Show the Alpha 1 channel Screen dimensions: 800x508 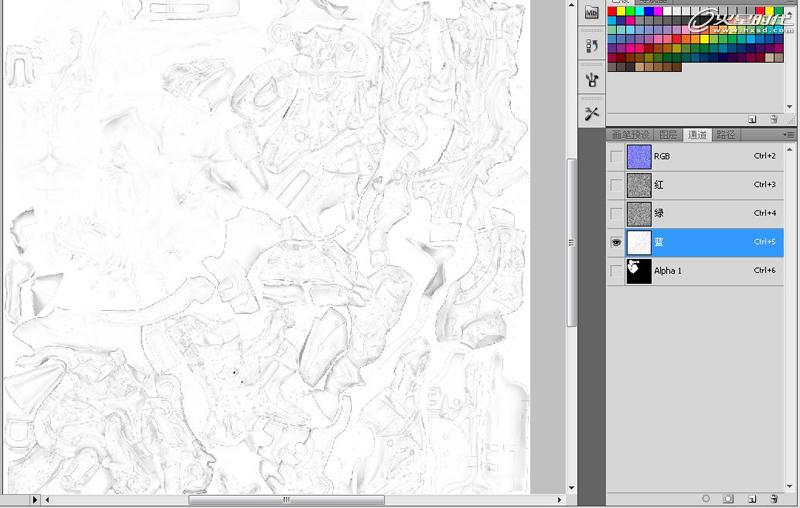click(x=616, y=271)
